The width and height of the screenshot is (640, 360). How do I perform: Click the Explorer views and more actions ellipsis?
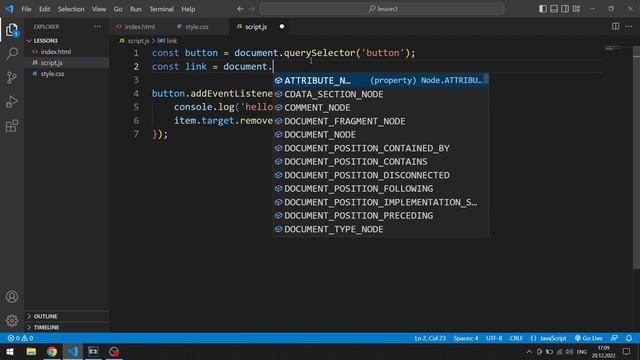[97, 27]
